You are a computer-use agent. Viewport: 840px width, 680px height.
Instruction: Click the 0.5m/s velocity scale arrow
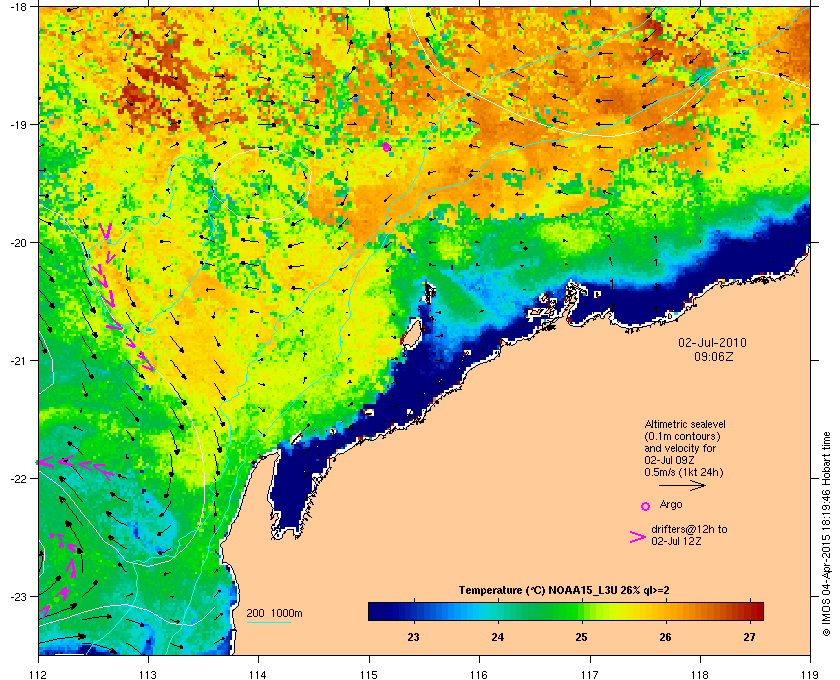pos(682,486)
